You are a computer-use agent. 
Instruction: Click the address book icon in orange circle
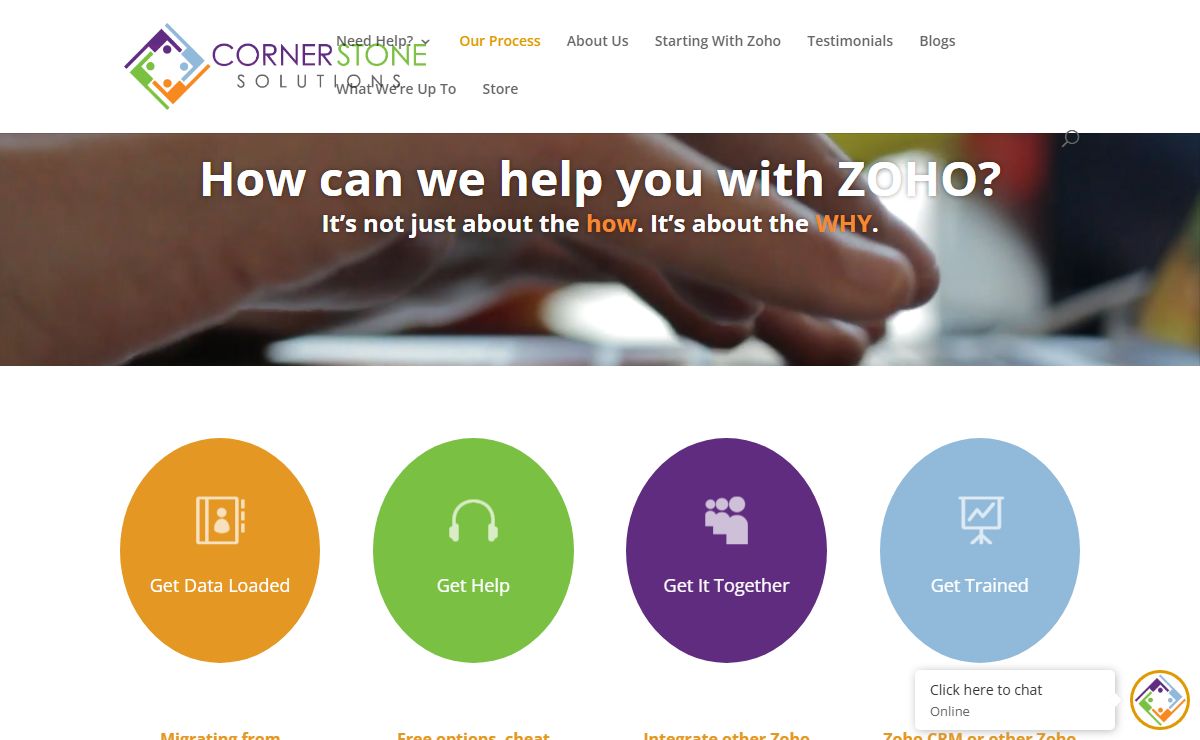click(220, 520)
